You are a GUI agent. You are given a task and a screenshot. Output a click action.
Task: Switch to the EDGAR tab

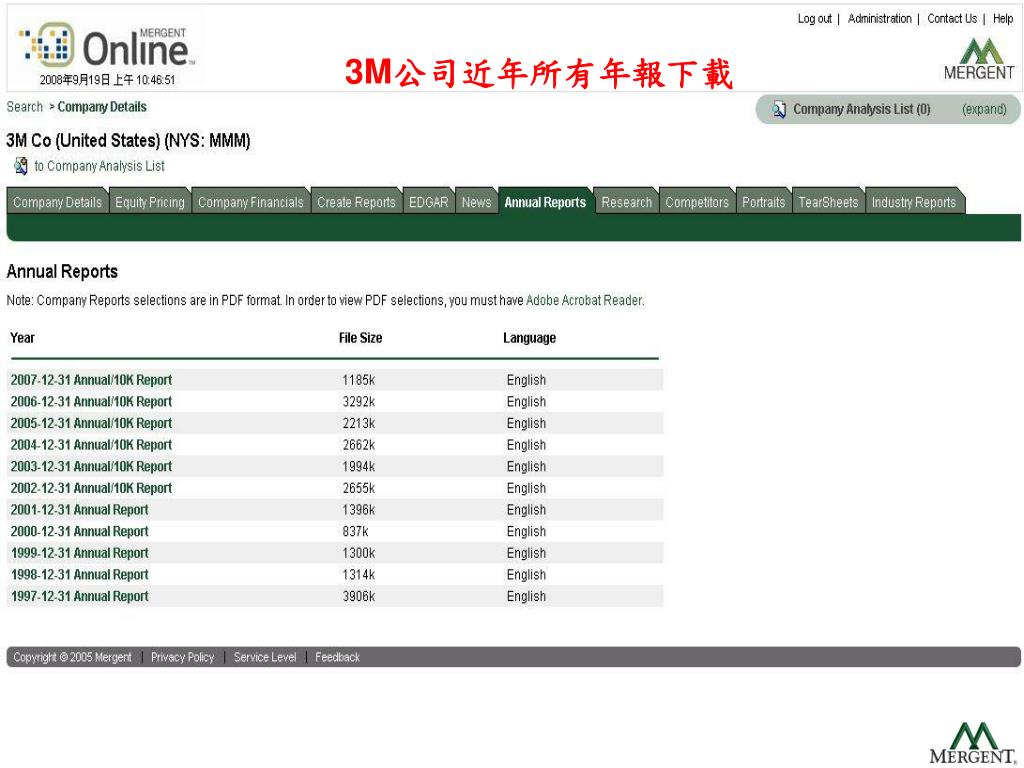click(x=428, y=202)
